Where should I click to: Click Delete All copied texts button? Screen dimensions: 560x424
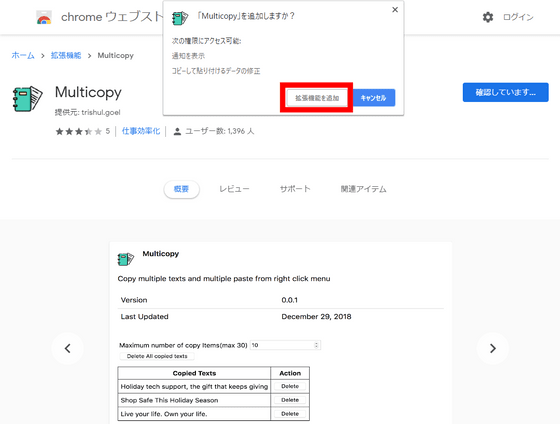[157, 356]
